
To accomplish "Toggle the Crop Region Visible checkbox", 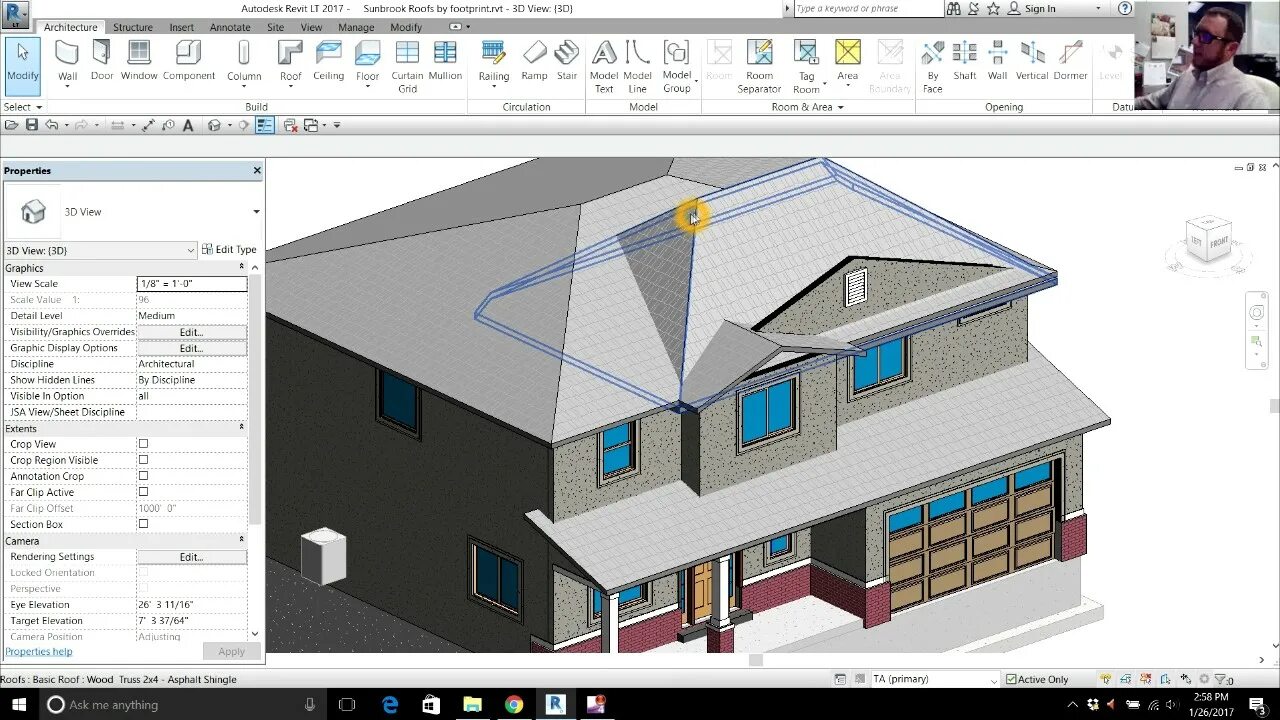I will click(x=143, y=460).
